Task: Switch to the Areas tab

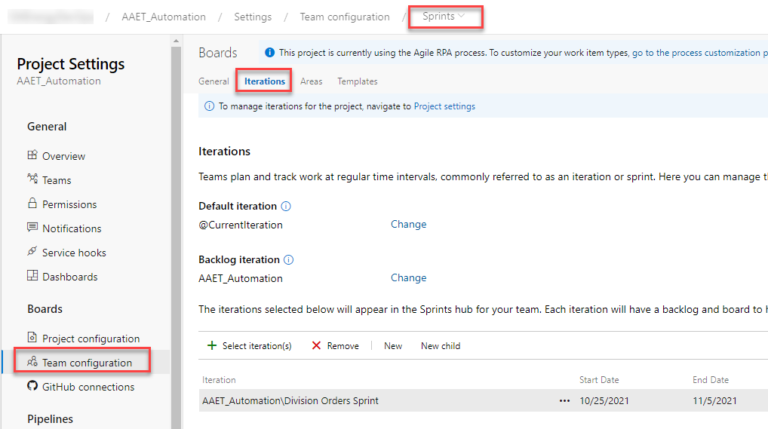Action: 311,81
